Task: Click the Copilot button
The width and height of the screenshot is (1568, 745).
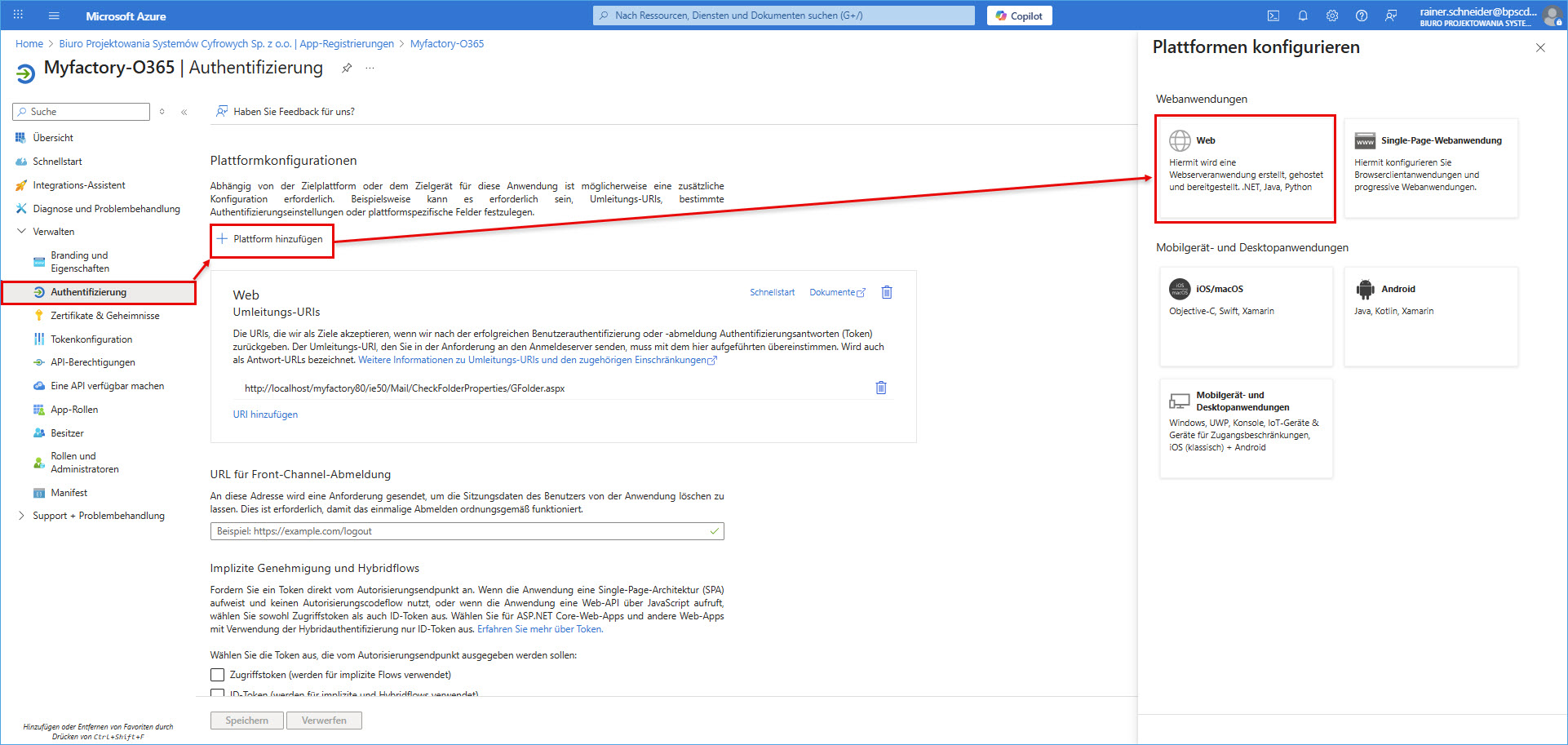Action: click(1020, 16)
